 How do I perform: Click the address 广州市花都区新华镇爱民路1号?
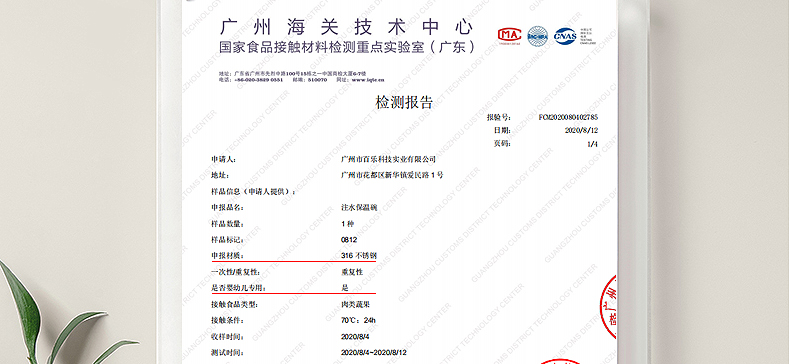(x=392, y=175)
